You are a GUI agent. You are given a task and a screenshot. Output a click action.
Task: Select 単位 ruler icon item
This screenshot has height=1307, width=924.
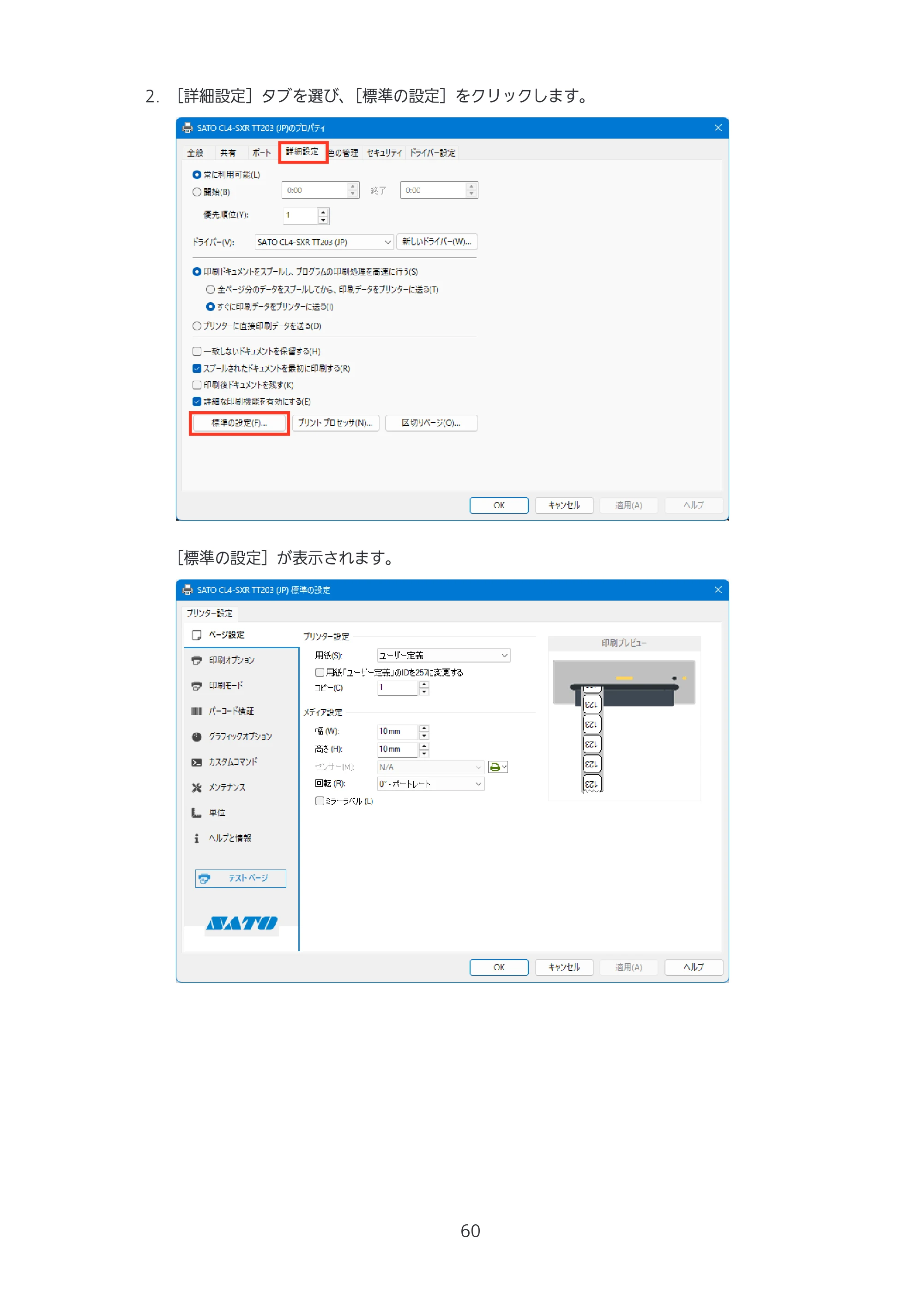click(196, 813)
